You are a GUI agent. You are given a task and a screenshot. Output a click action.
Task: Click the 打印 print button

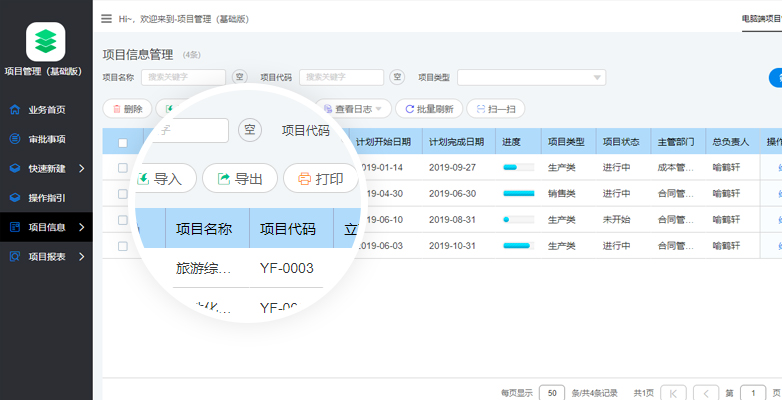(x=321, y=179)
